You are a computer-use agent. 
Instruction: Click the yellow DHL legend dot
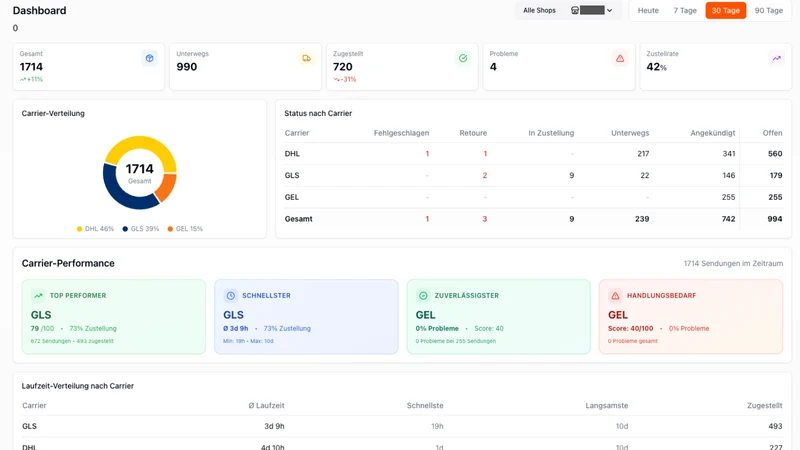click(x=79, y=229)
